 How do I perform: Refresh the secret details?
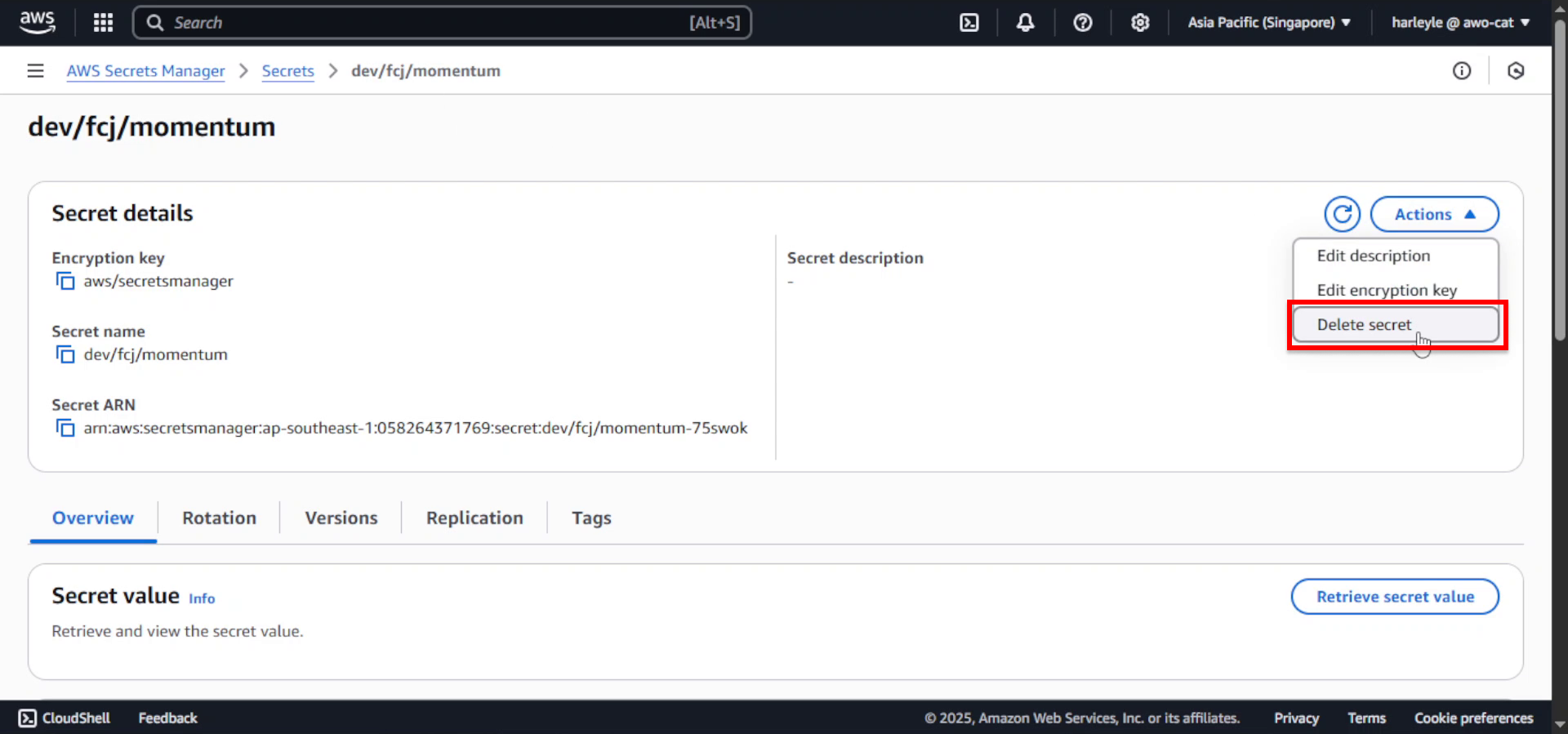pos(1342,214)
